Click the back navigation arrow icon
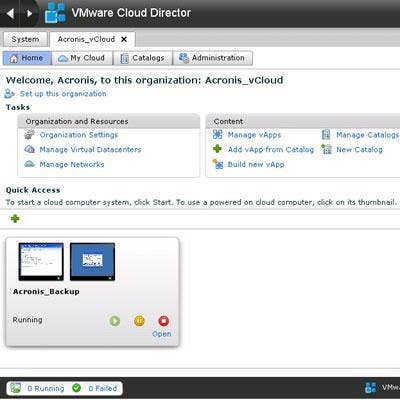400x400 pixels. 10,13
